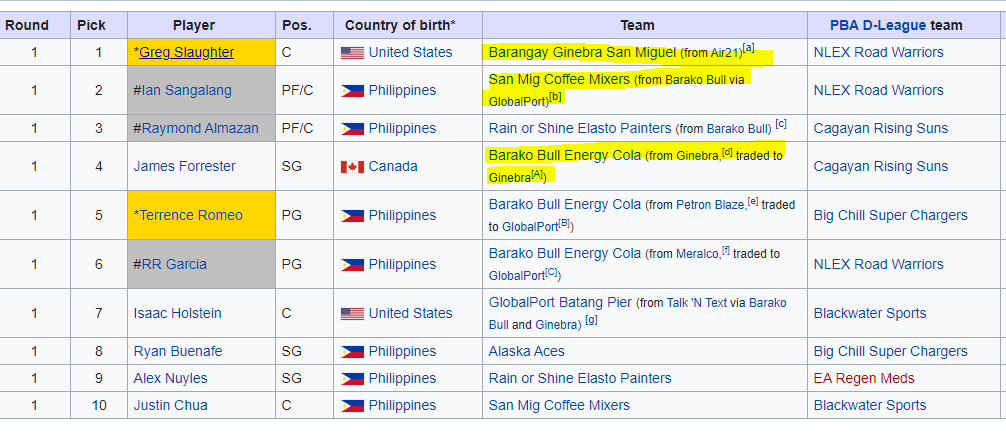Follow the Petron Blaze link
The height and width of the screenshot is (439, 1006).
point(711,205)
